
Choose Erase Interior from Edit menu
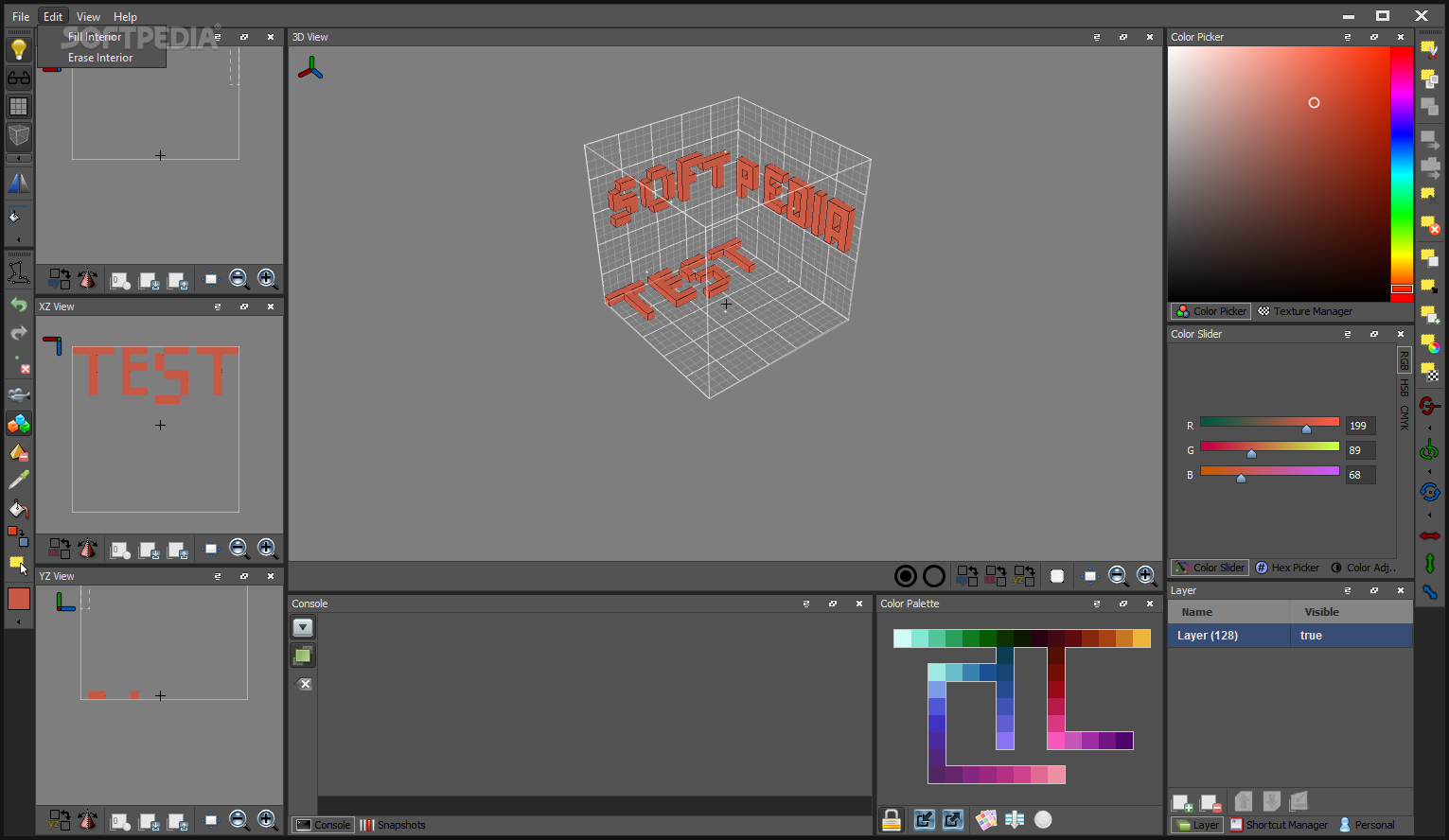(101, 58)
